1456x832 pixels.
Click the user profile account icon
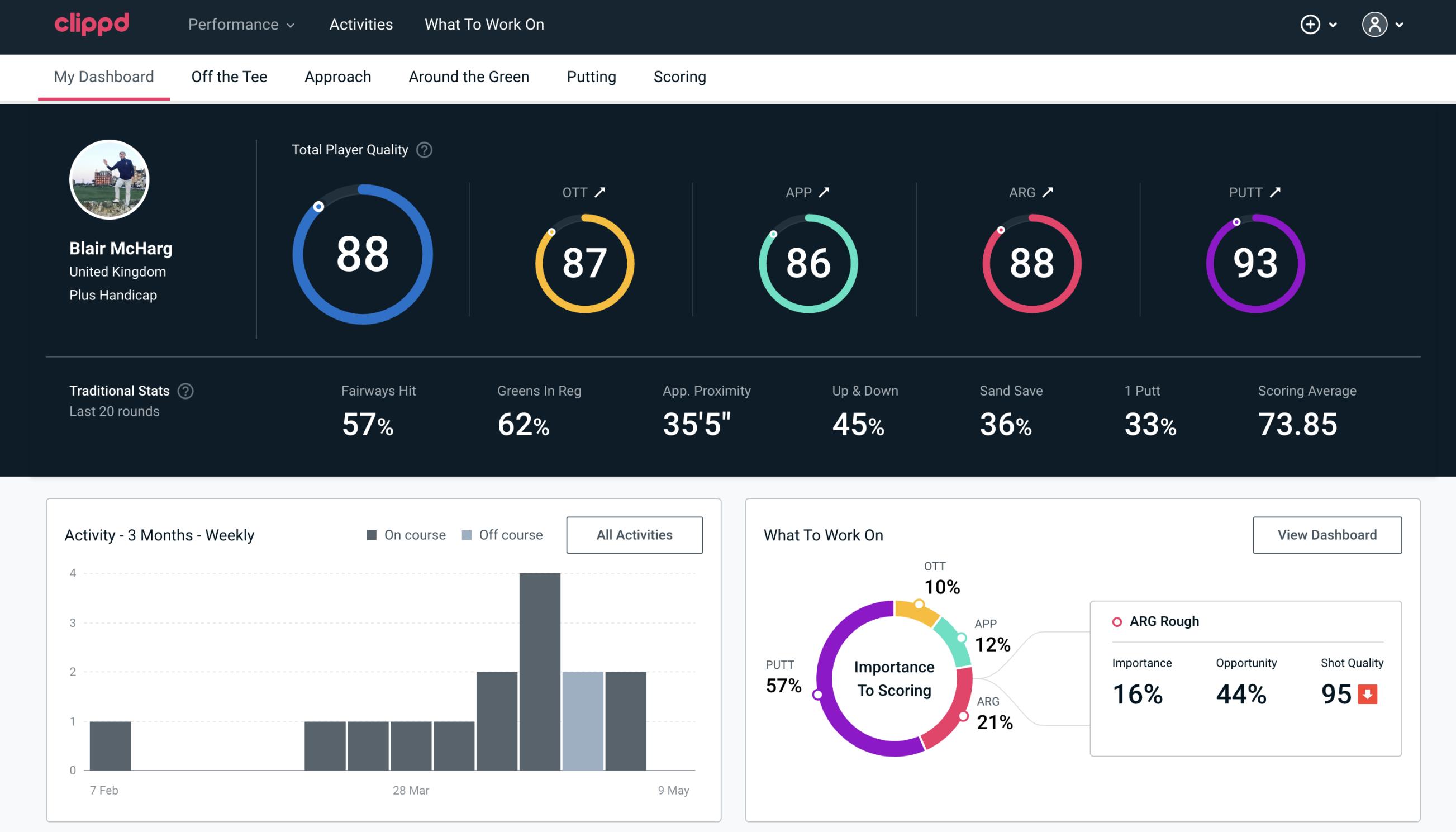(x=1375, y=24)
